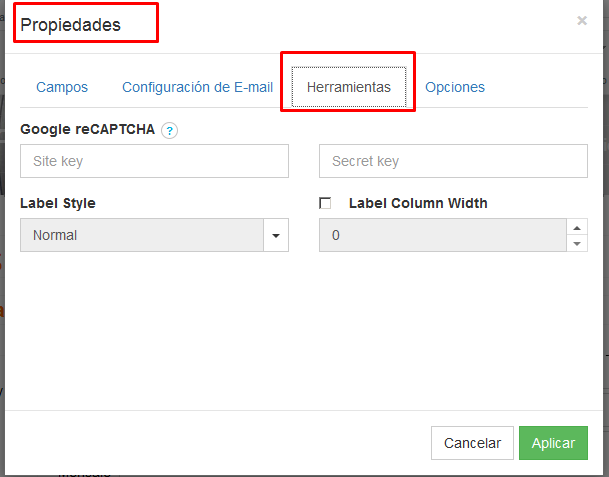609x477 pixels.
Task: Click into the Secret key field
Action: click(x=453, y=161)
